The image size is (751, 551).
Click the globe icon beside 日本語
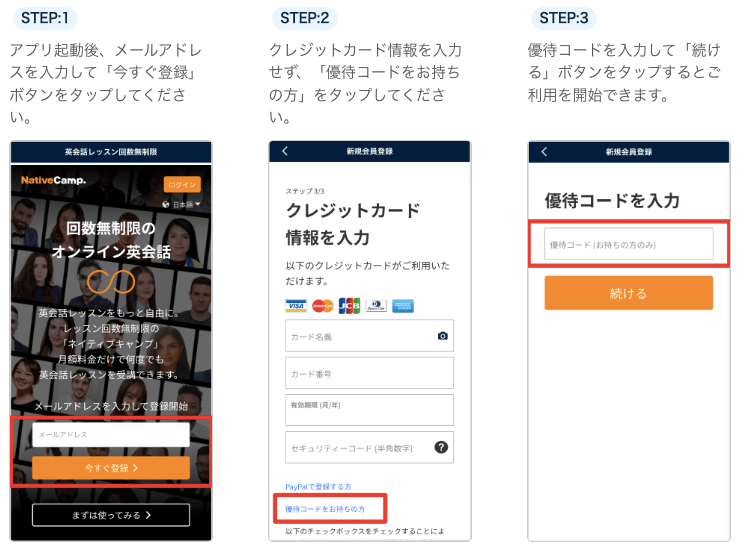coord(166,205)
